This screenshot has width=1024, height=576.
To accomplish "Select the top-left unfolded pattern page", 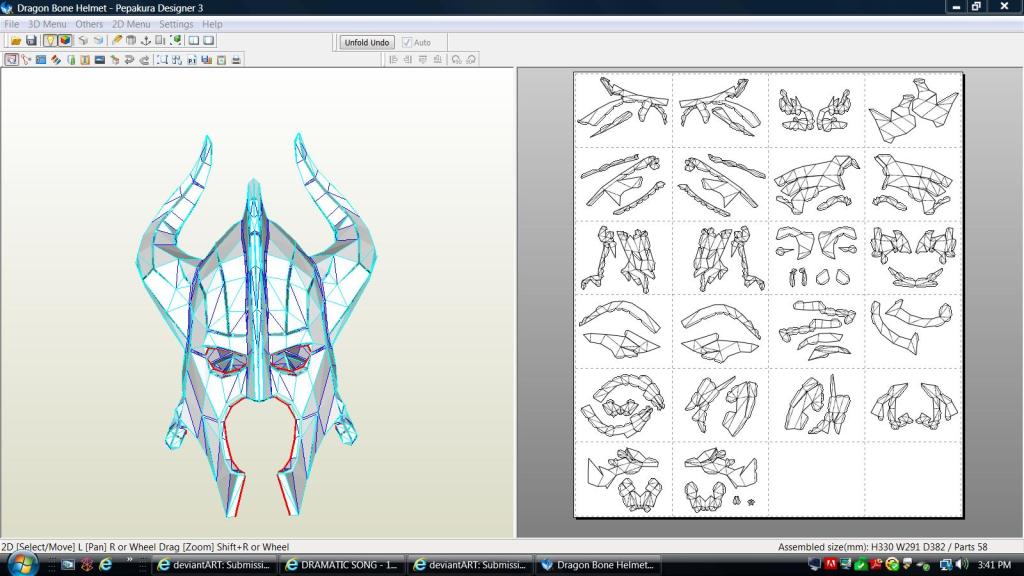I will 623,109.
